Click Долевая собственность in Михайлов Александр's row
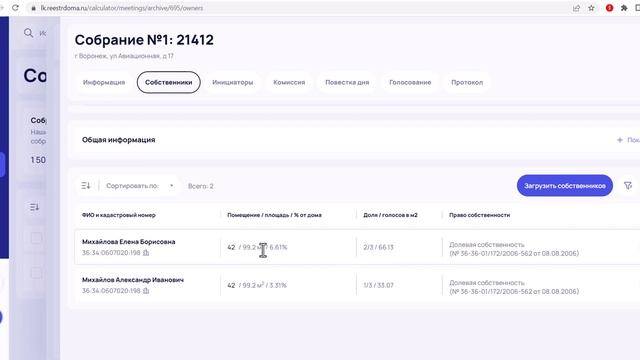The width and height of the screenshot is (640, 360). point(487,282)
